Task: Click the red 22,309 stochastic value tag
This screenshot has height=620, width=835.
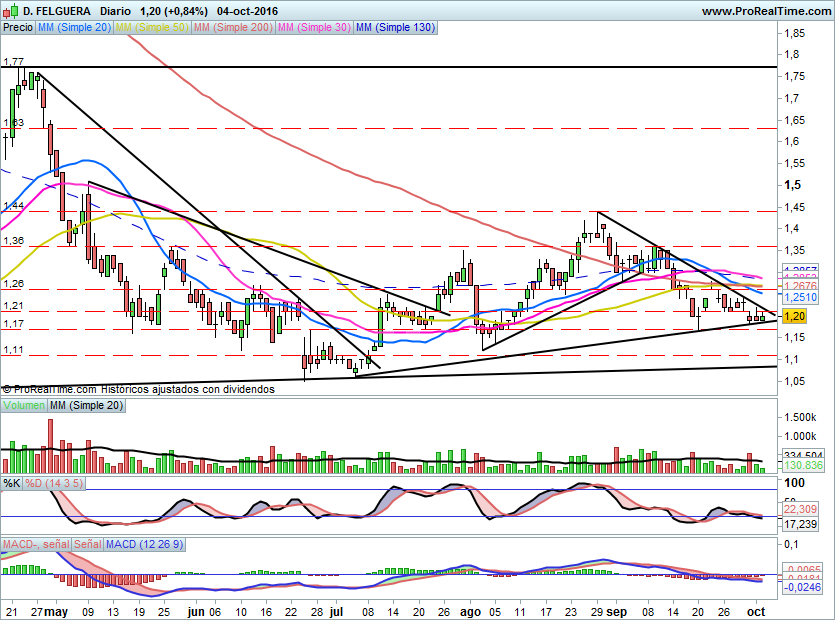Action: (801, 509)
